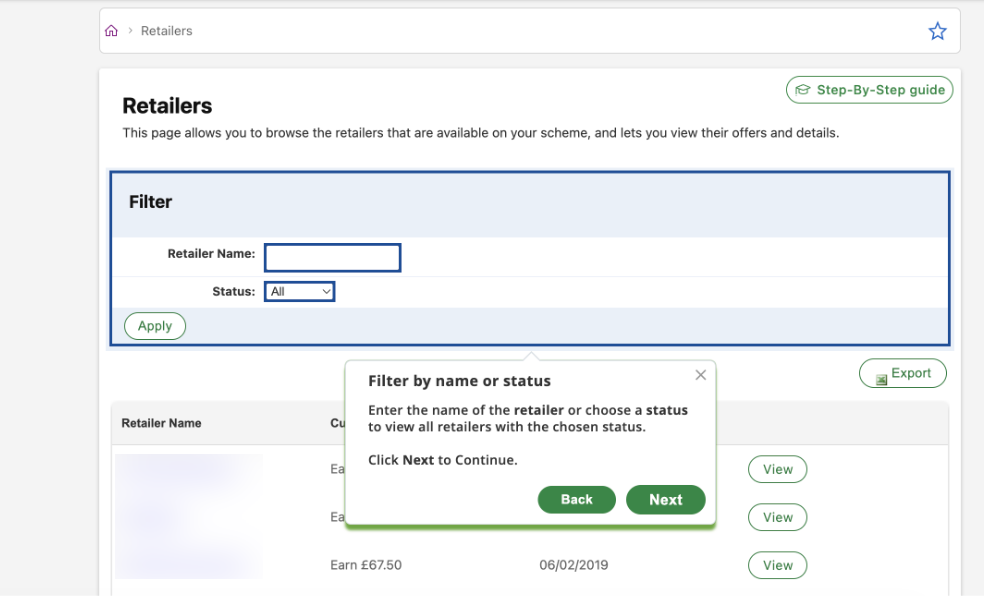984x599 pixels.
Task: Click the Apply button in the Filter panel
Action: tap(154, 325)
